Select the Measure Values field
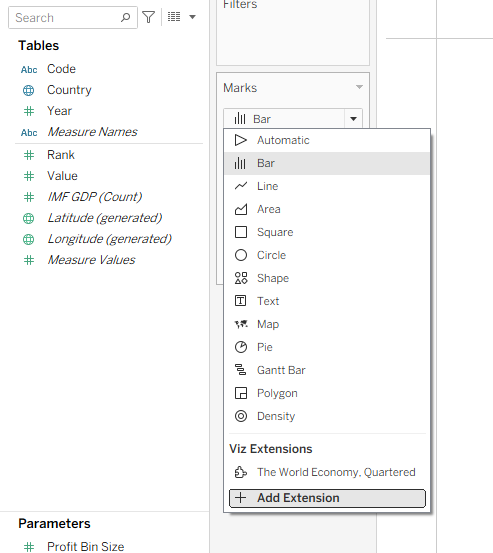 point(91,260)
